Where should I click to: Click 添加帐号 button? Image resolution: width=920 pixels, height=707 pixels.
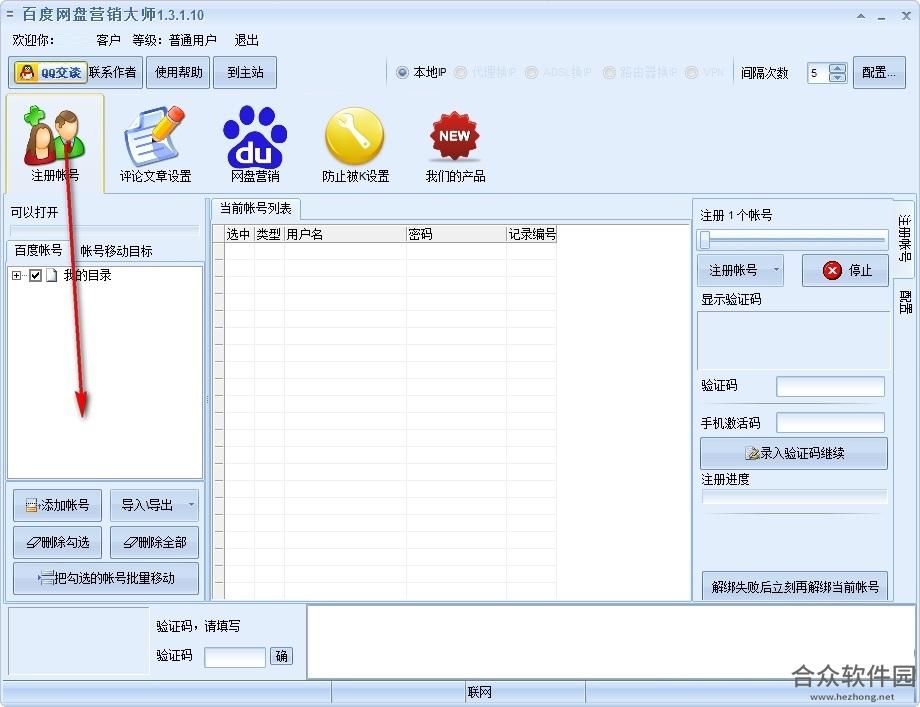click(58, 505)
